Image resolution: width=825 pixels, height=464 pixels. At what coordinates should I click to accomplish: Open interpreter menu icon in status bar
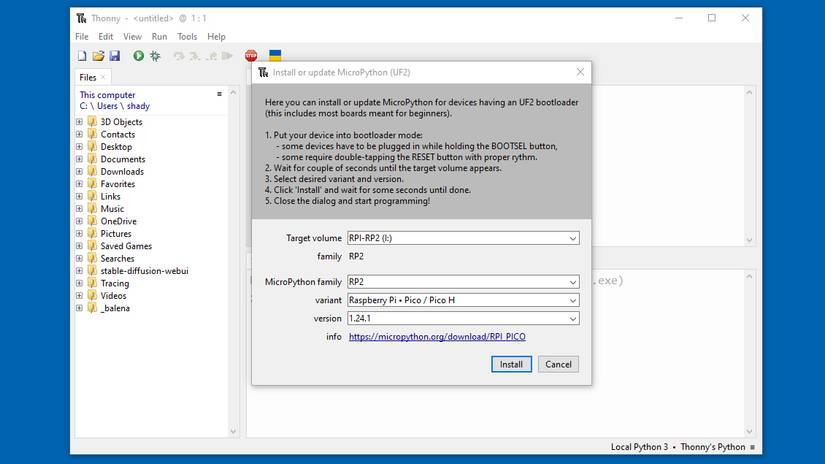click(752, 447)
